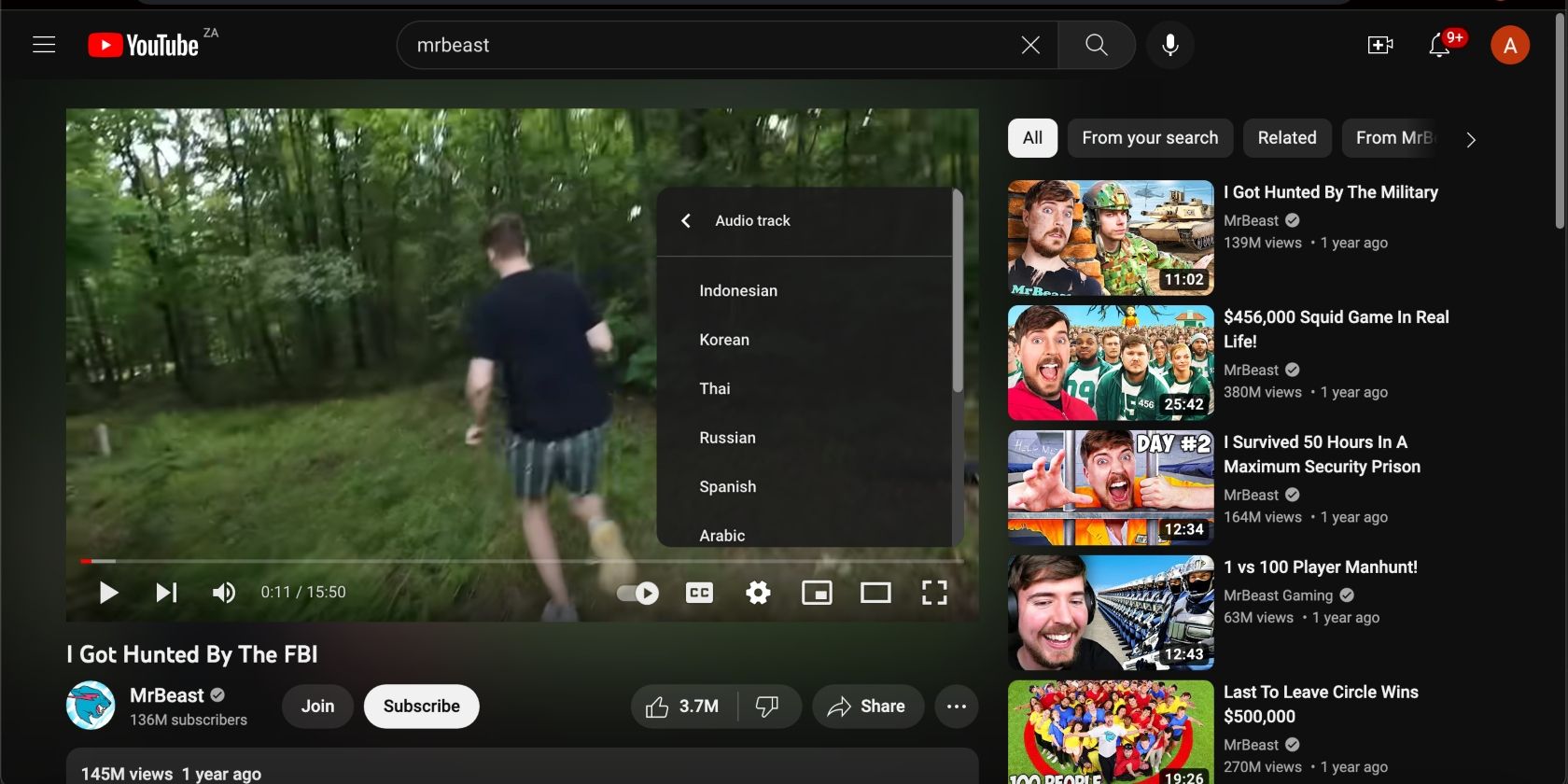Select the From your search chip
Viewport: 1568px width, 784px height.
click(1150, 138)
